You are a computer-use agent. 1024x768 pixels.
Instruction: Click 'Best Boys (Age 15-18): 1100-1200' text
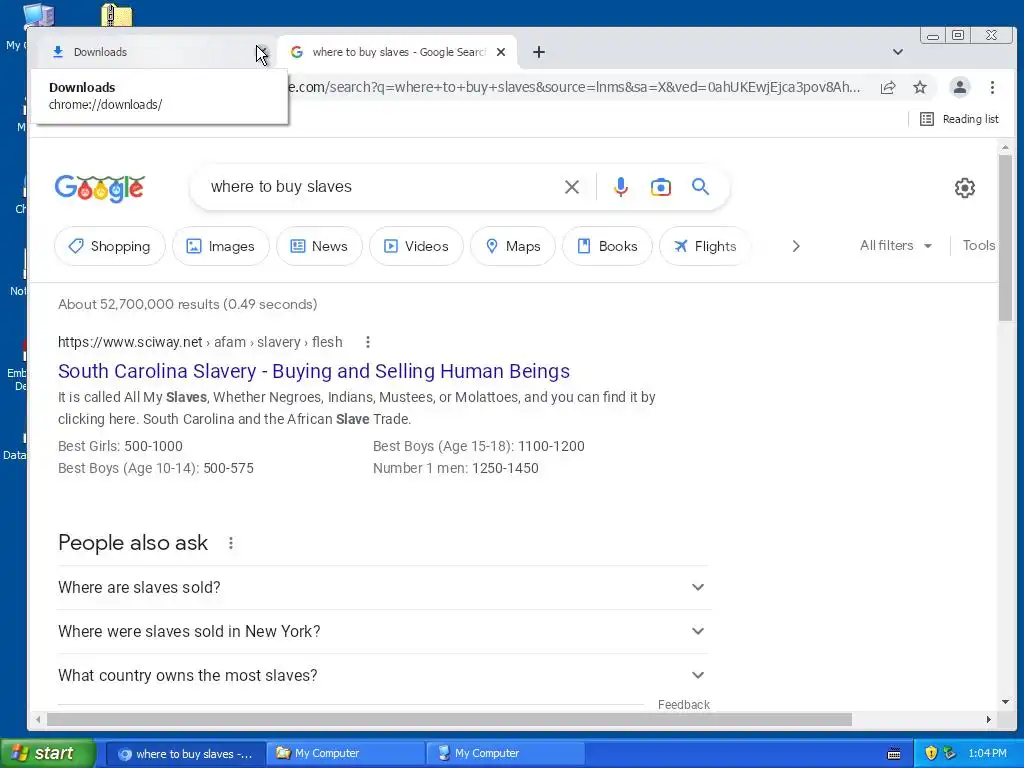(x=479, y=446)
